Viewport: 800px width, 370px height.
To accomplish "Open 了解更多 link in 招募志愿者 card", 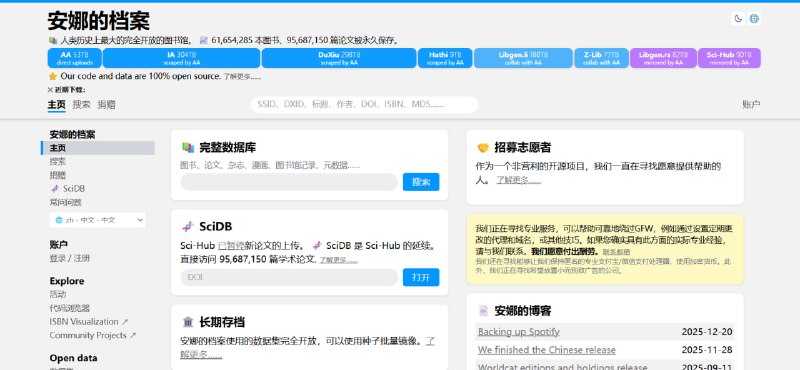I will 519,180.
